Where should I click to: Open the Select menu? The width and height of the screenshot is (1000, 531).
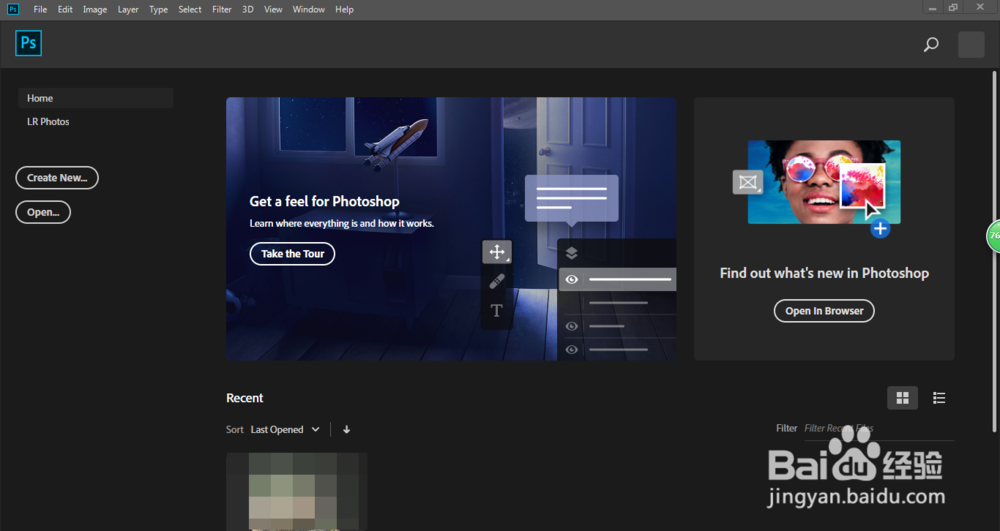tap(190, 10)
